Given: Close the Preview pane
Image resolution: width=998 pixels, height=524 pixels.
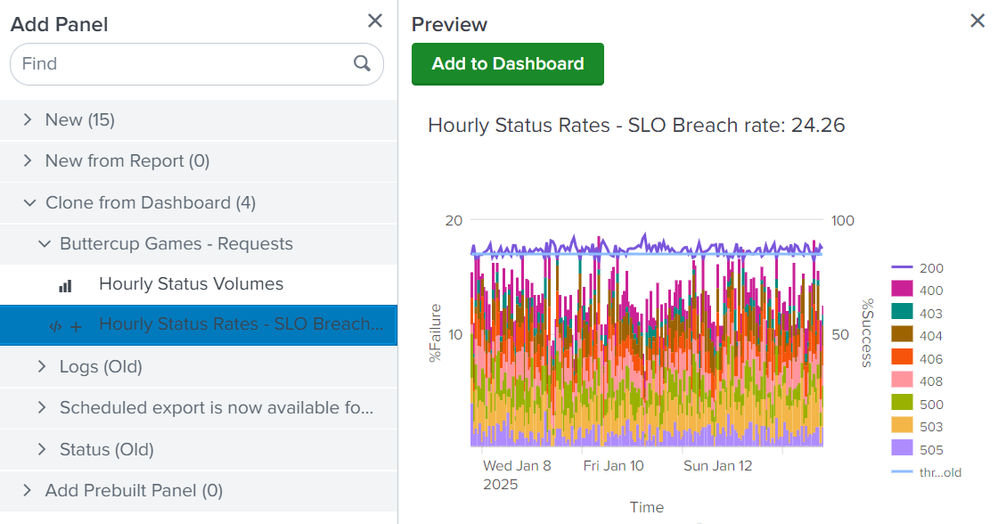Looking at the screenshot, I should pyautogui.click(x=978, y=21).
